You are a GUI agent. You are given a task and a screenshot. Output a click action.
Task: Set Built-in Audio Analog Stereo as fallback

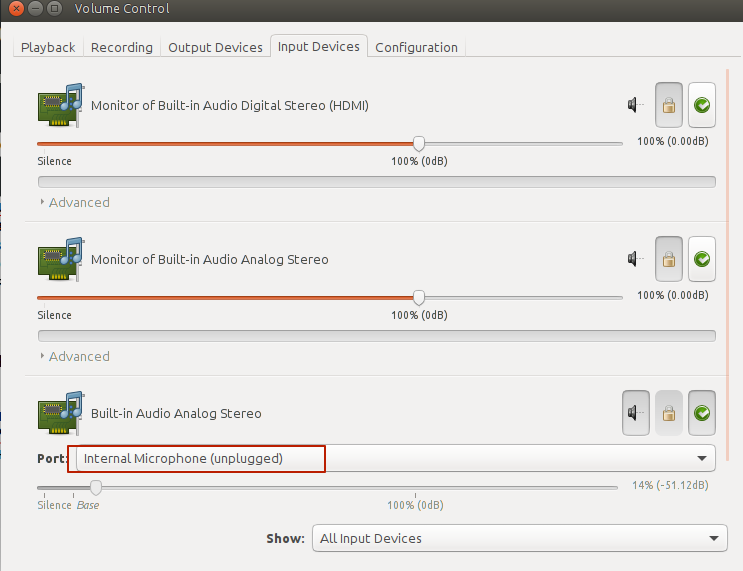(702, 413)
